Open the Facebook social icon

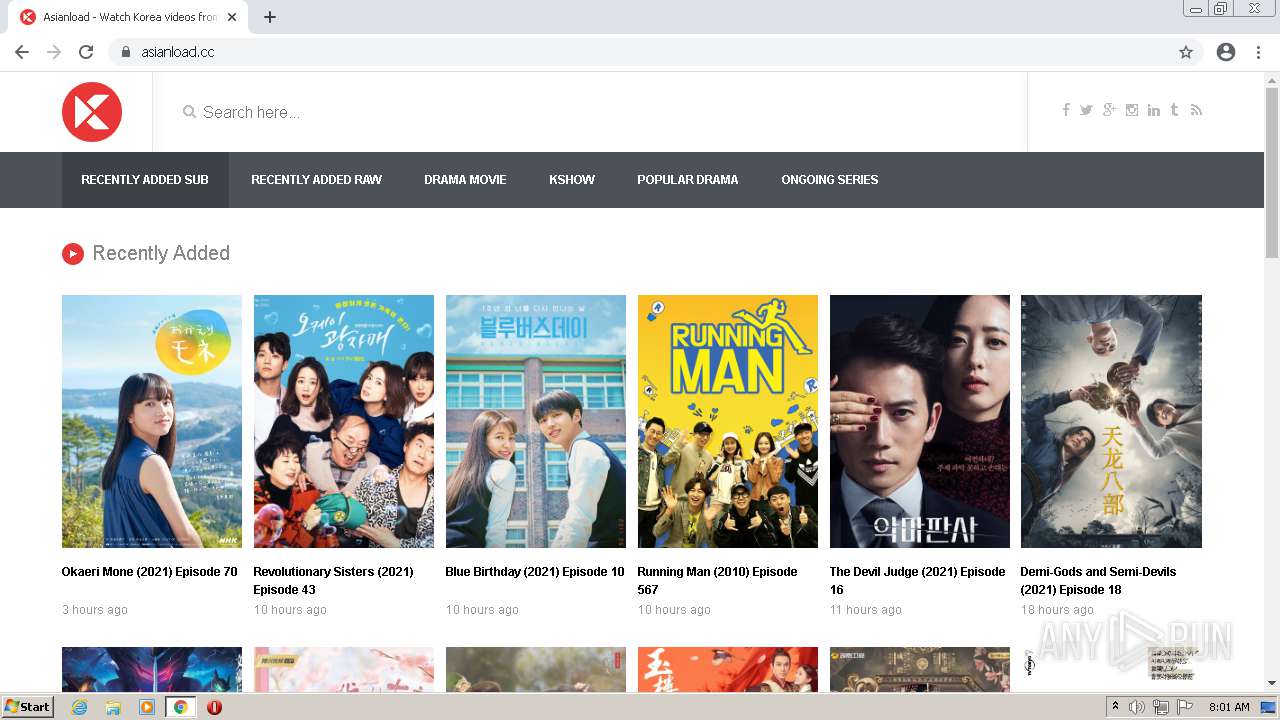tap(1066, 110)
